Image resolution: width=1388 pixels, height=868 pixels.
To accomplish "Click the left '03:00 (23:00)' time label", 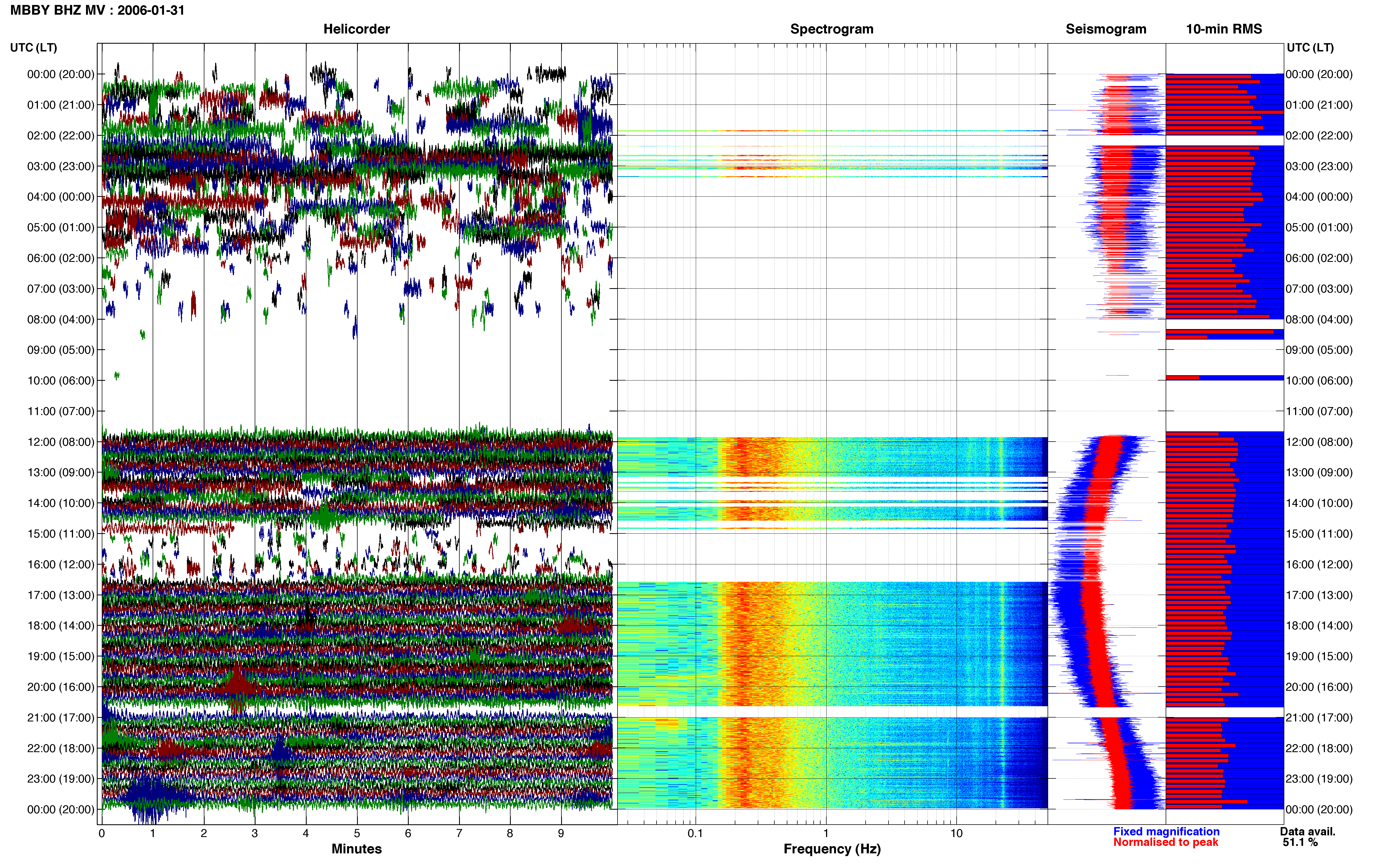I will point(61,166).
